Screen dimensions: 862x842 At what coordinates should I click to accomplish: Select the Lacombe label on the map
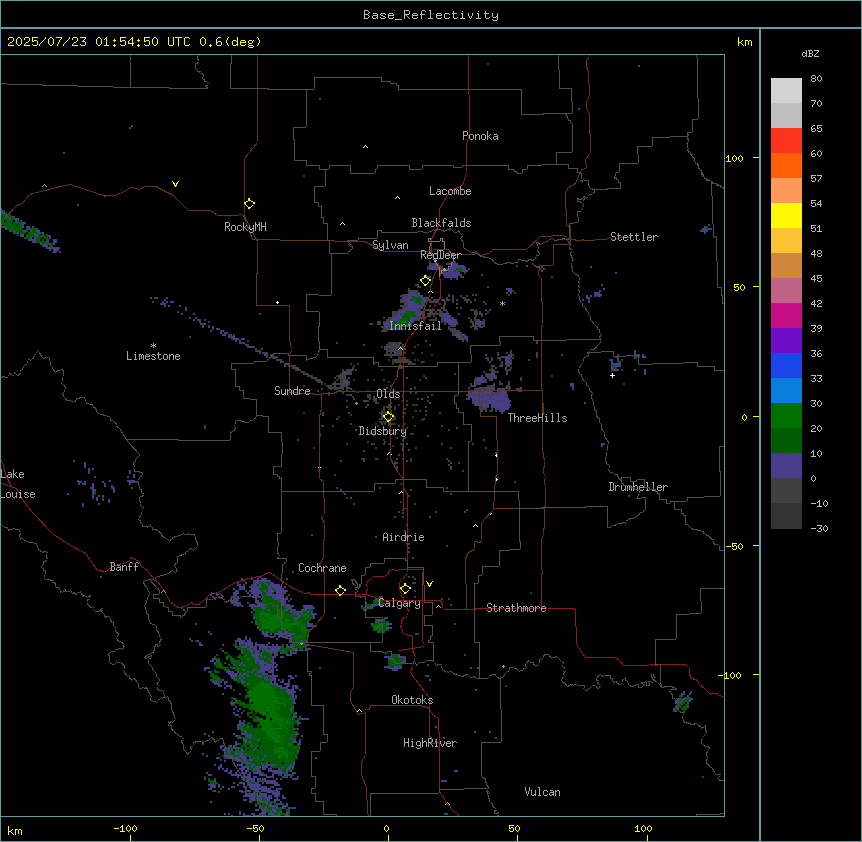[450, 191]
